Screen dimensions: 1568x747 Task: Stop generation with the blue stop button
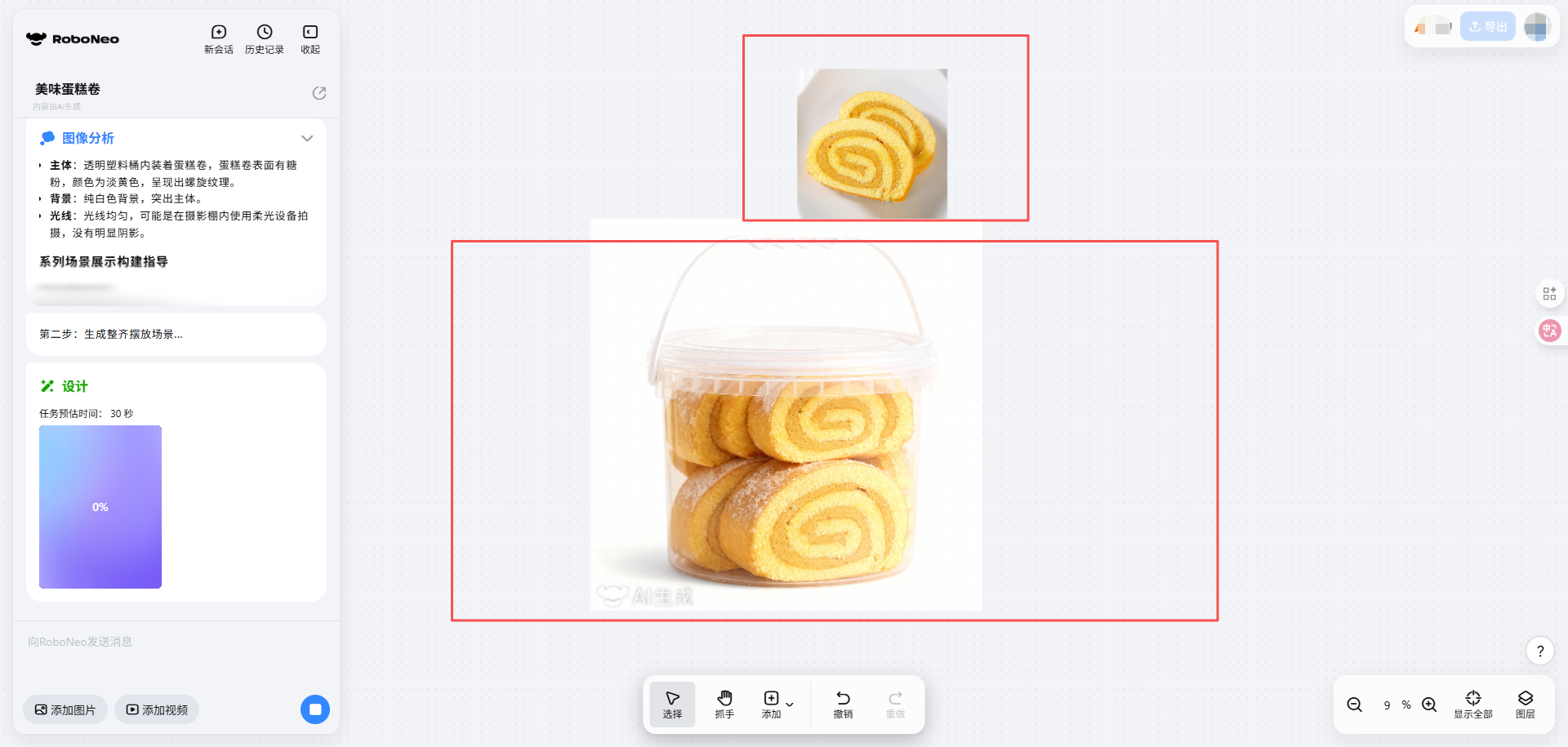315,709
